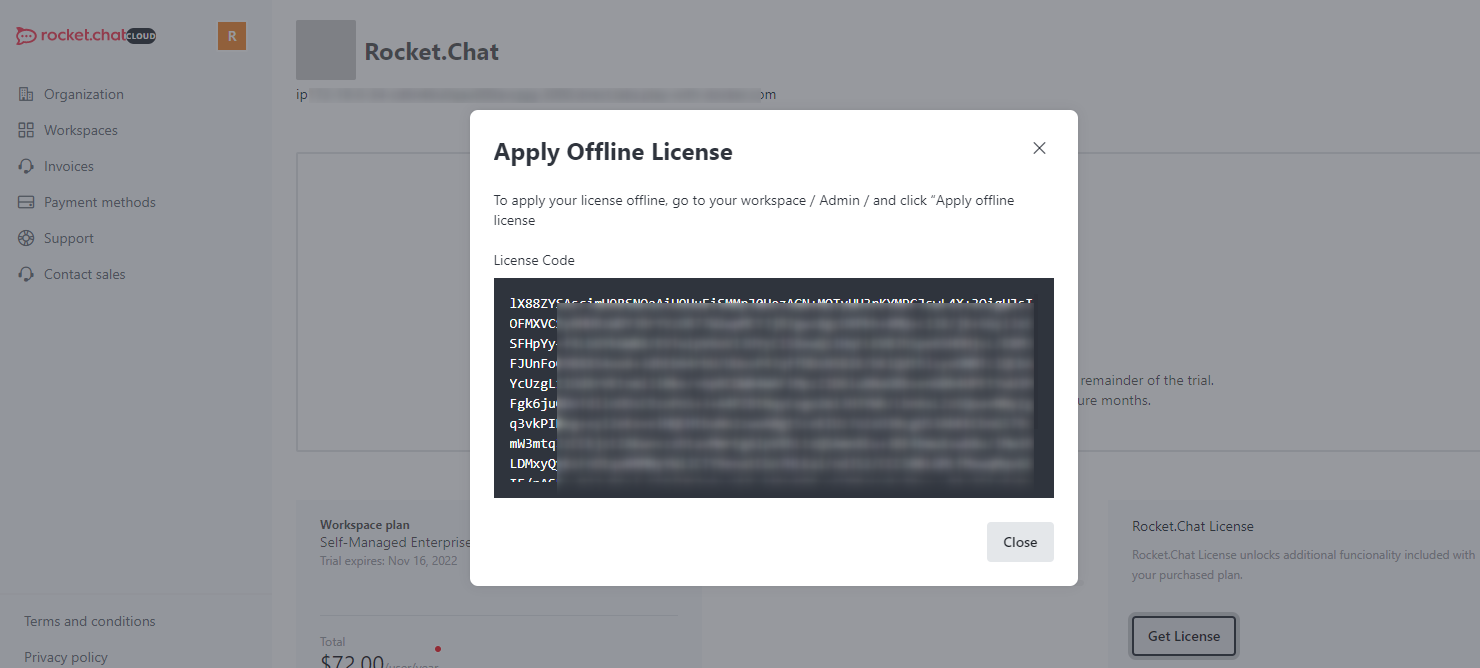Click the License Code text box
1480x668 pixels.
774,388
